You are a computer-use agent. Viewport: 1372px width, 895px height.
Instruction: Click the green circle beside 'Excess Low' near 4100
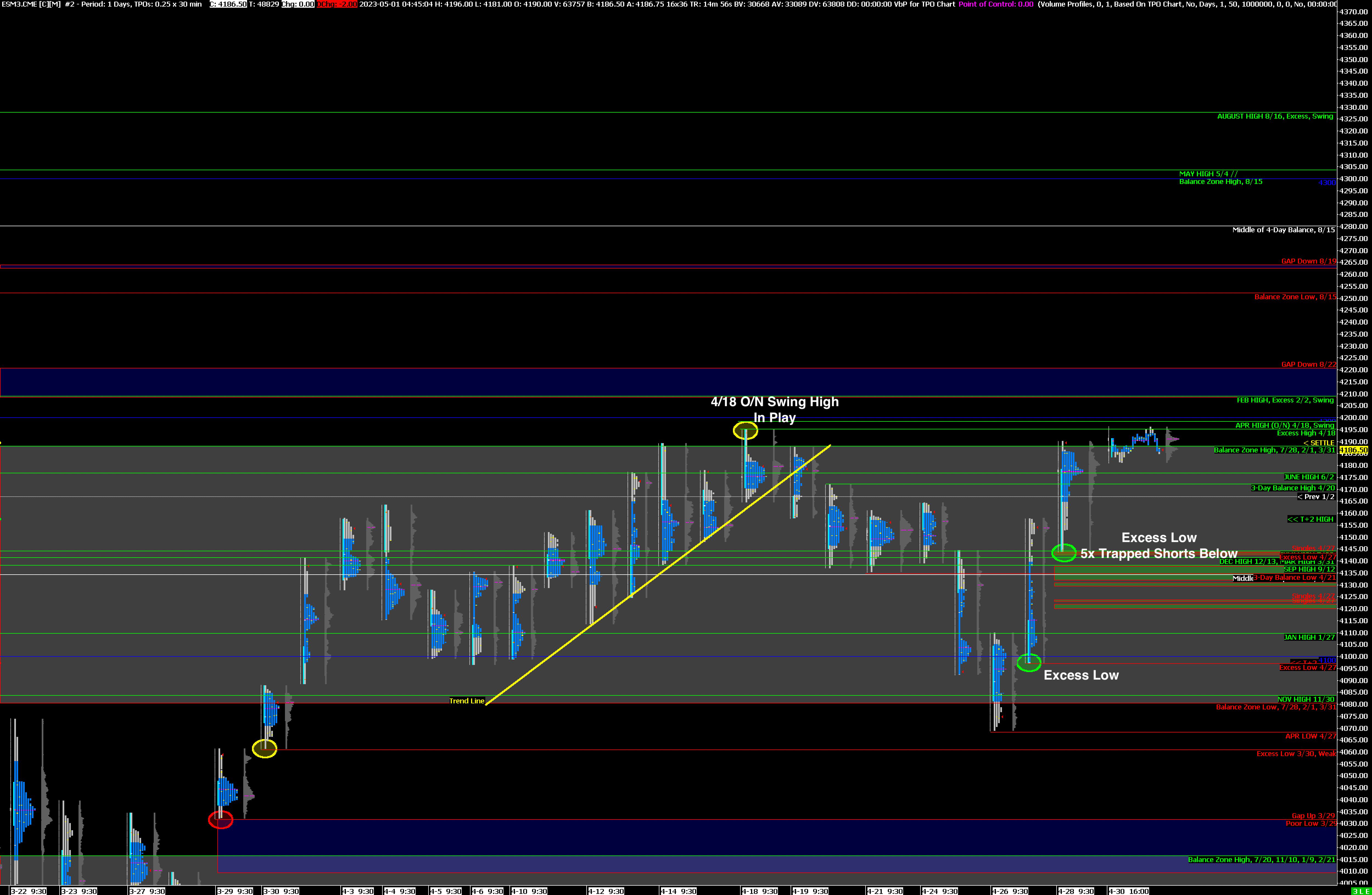(1028, 662)
